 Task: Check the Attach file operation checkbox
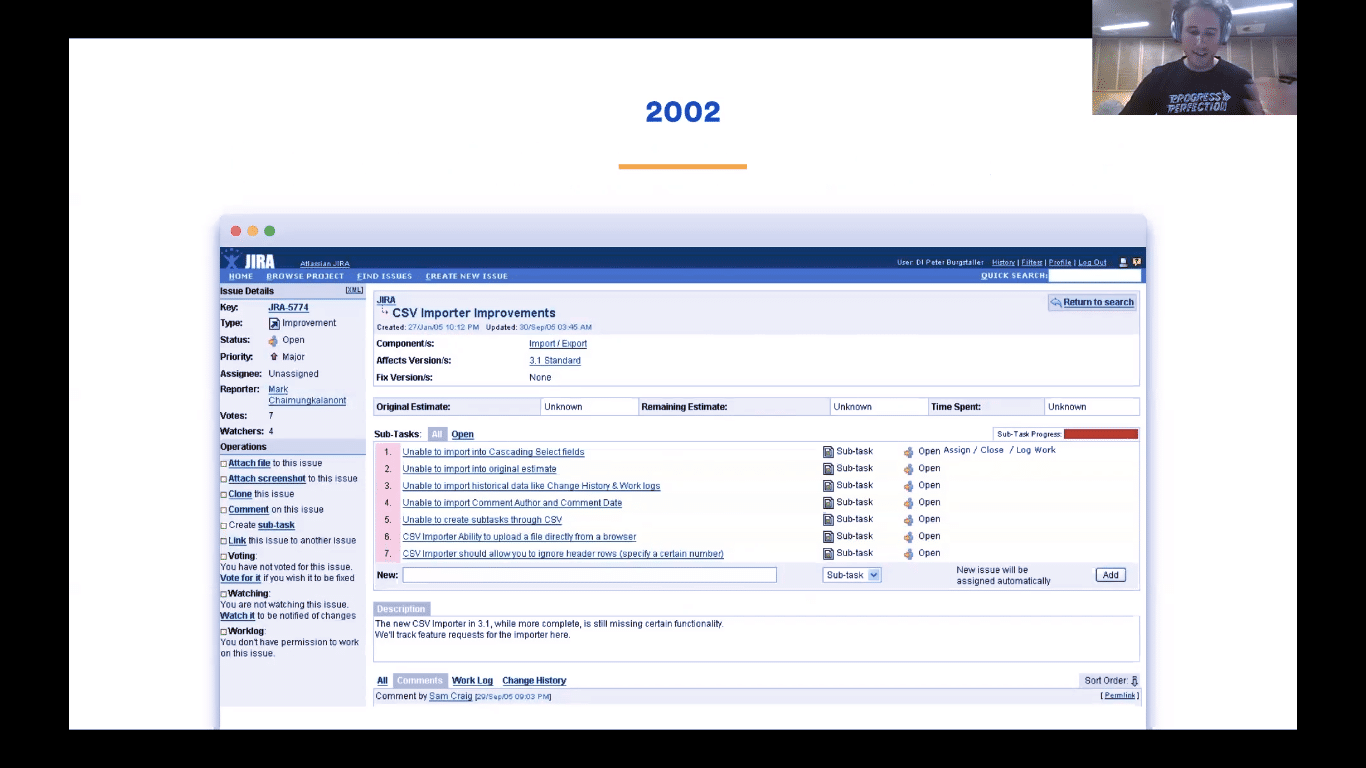click(223, 463)
